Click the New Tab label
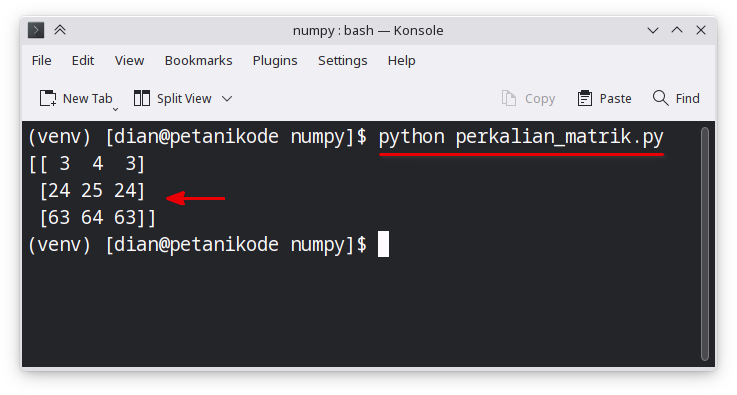The height and width of the screenshot is (395, 737). (x=87, y=99)
